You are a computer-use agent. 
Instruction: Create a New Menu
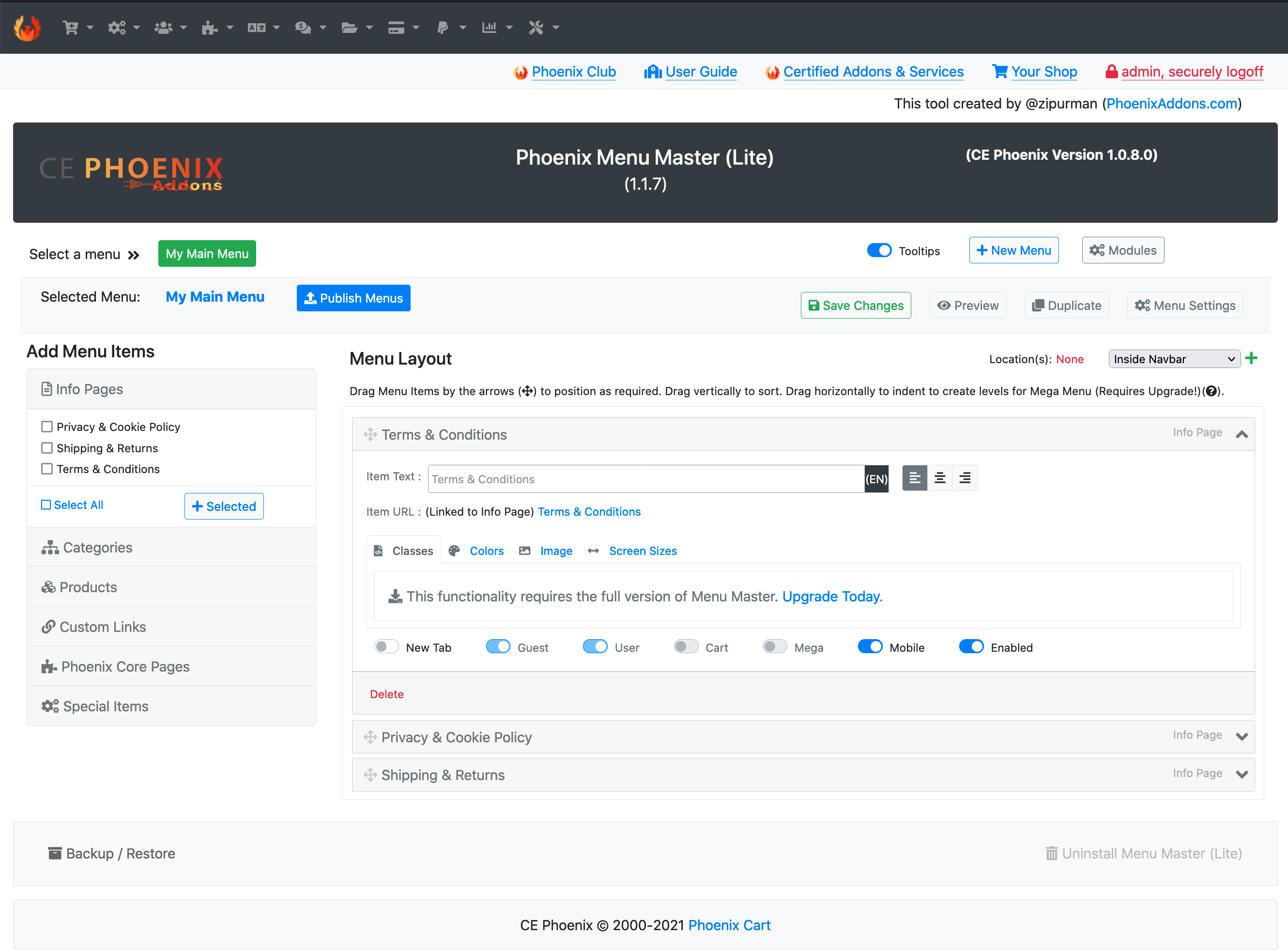point(1014,250)
